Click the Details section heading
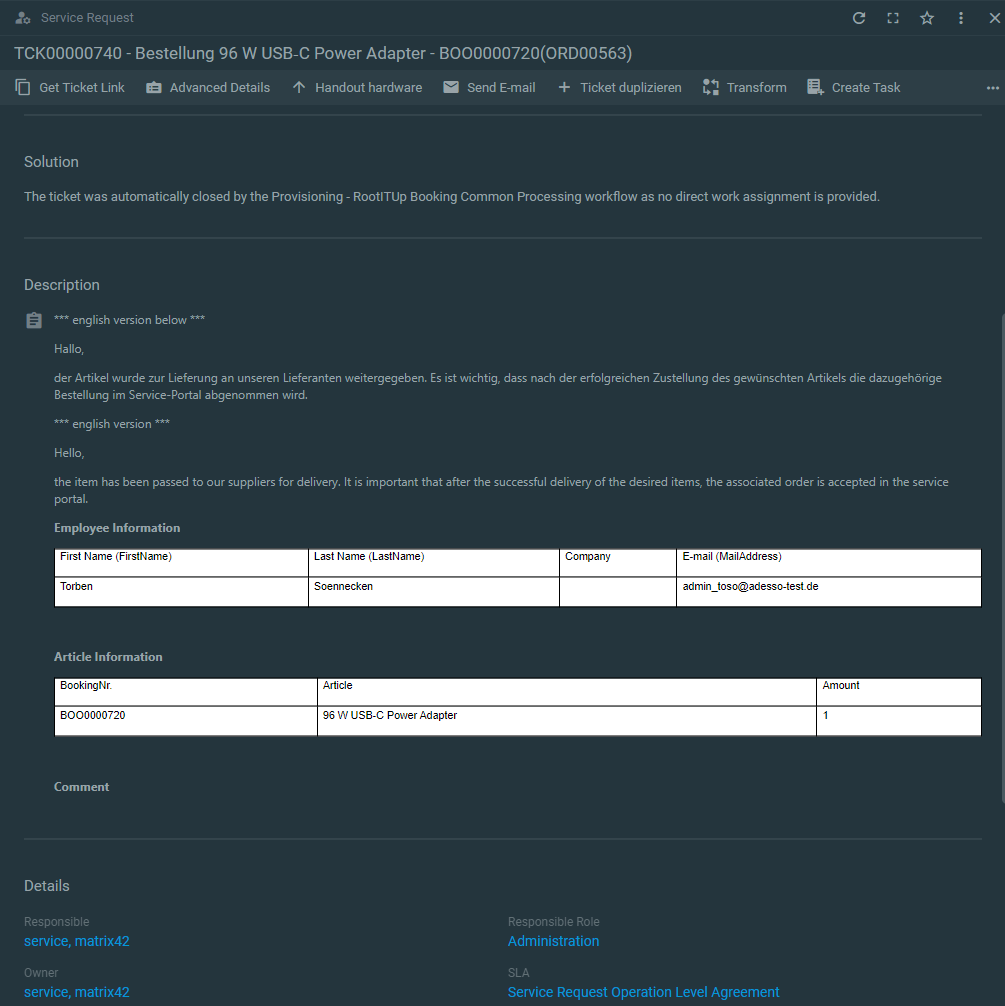The height and width of the screenshot is (1006, 1005). (x=46, y=886)
